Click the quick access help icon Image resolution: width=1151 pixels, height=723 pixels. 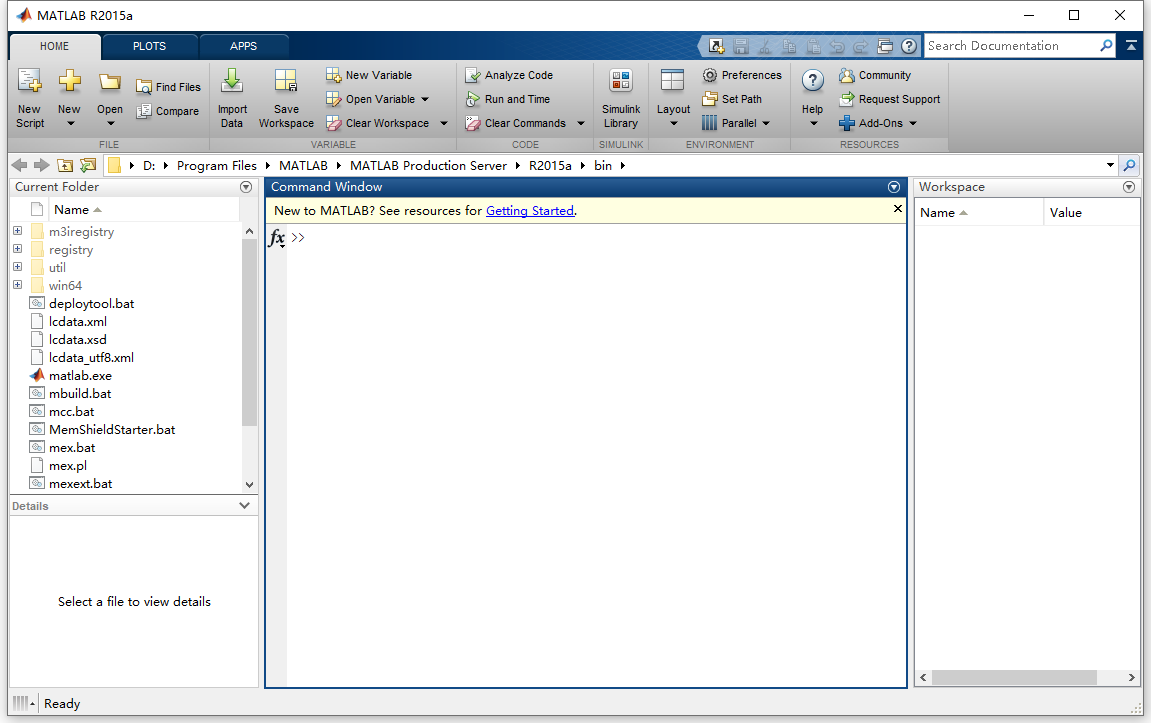pyautogui.click(x=909, y=46)
